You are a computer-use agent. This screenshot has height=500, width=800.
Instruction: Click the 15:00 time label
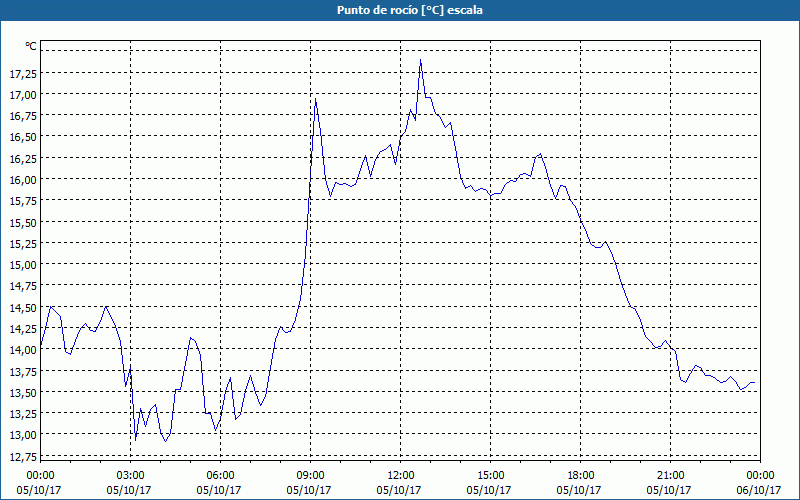tap(491, 476)
